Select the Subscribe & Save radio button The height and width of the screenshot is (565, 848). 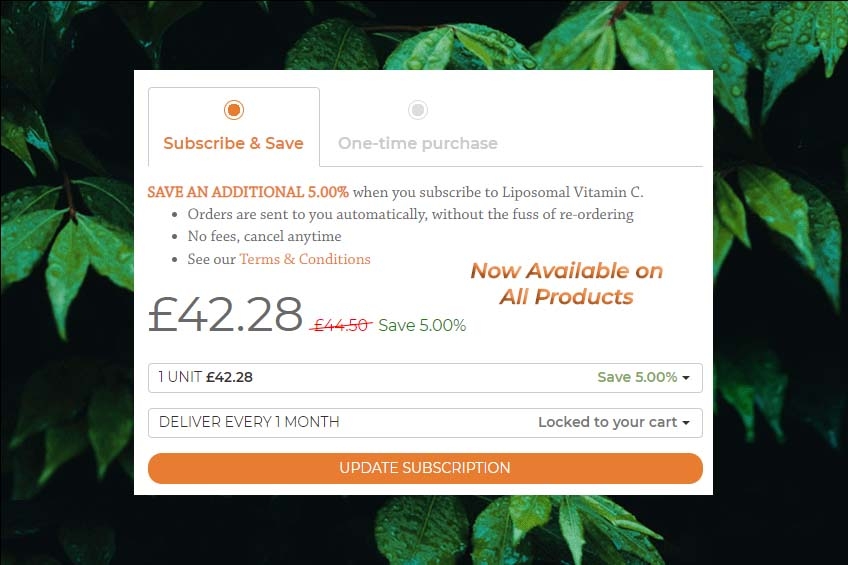pos(234,110)
